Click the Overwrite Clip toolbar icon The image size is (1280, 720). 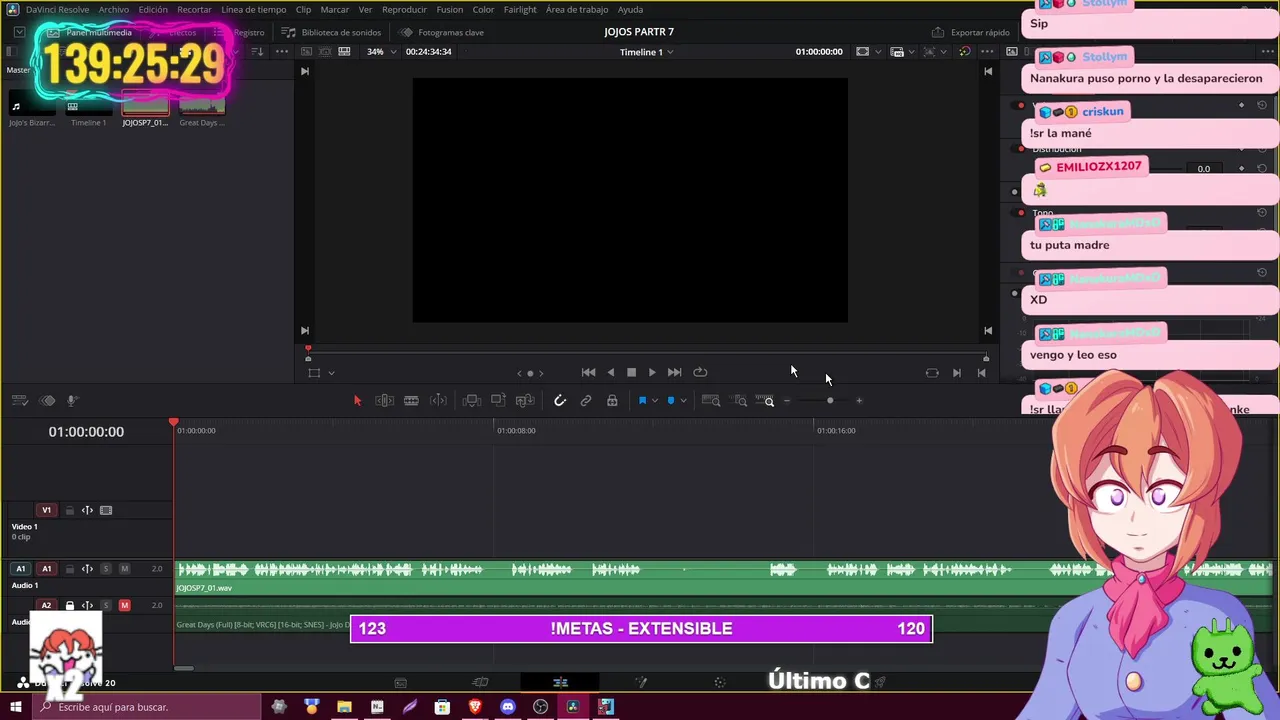498,401
